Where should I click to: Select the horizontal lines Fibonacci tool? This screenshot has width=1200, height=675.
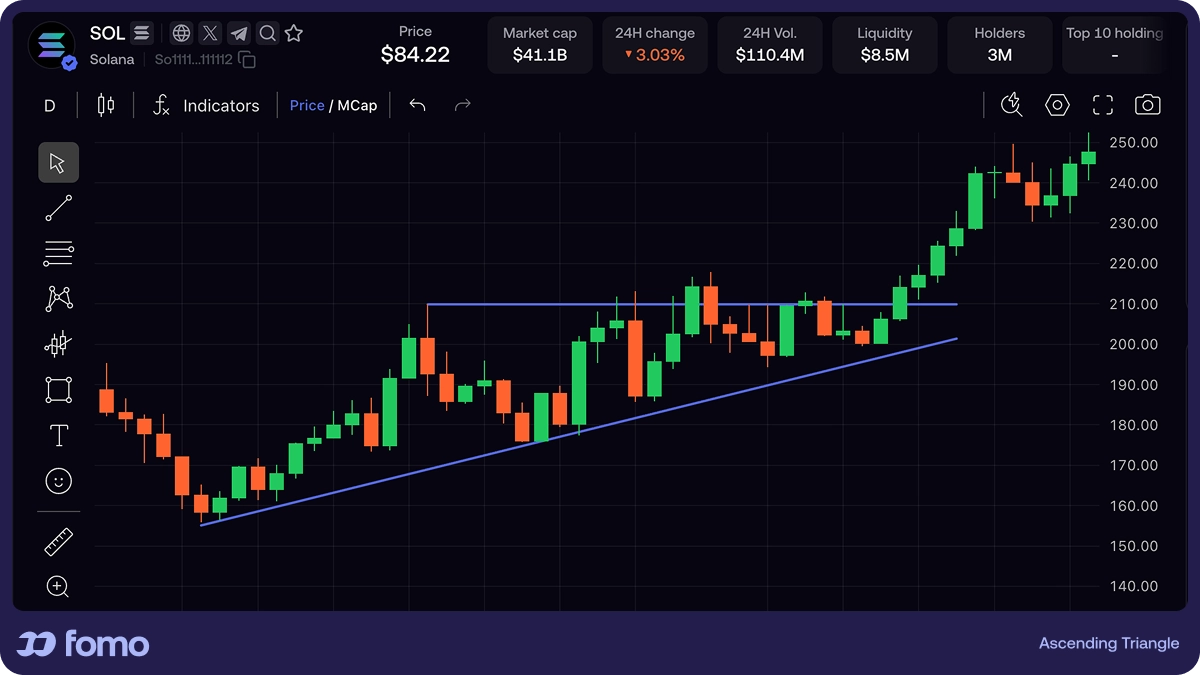59,254
